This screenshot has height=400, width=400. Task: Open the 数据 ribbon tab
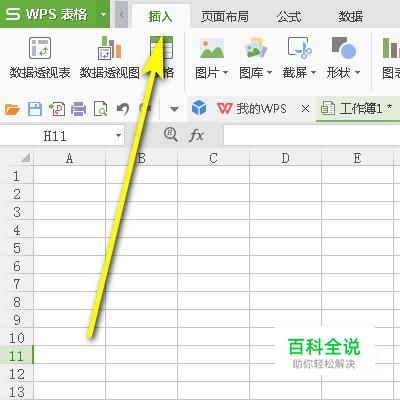351,16
